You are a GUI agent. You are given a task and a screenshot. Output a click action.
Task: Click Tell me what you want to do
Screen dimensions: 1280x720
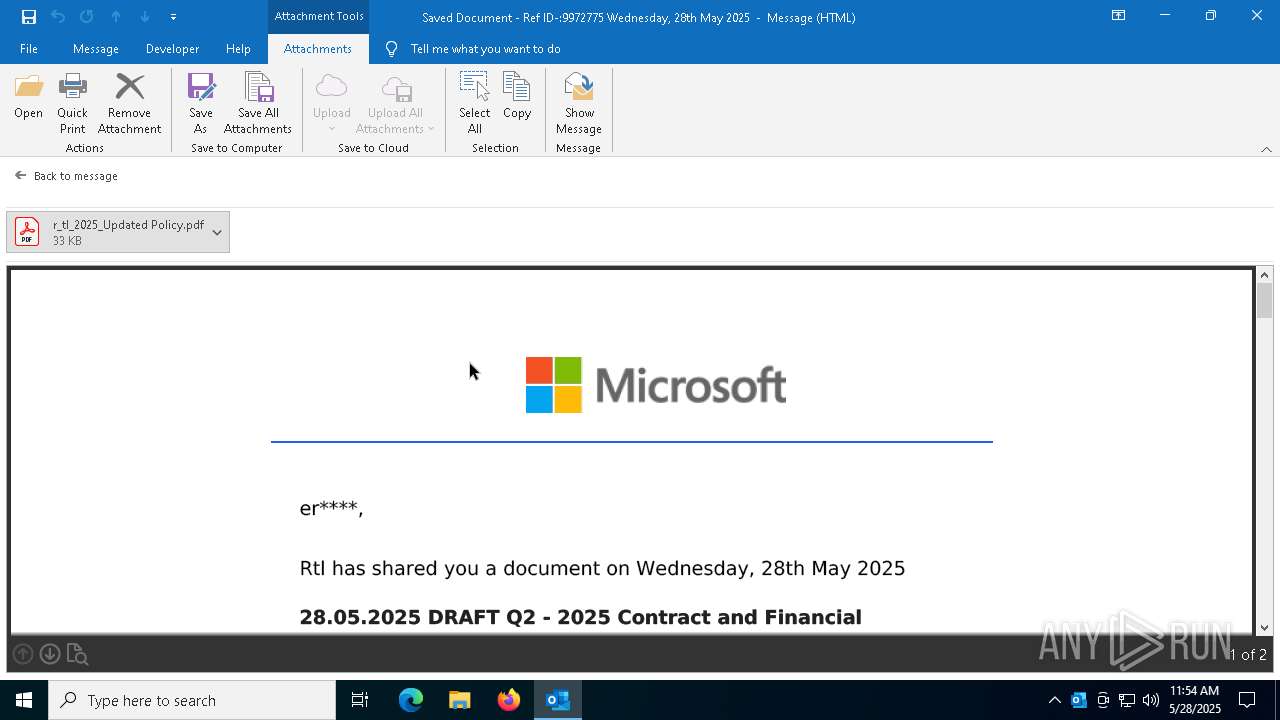pos(473,49)
